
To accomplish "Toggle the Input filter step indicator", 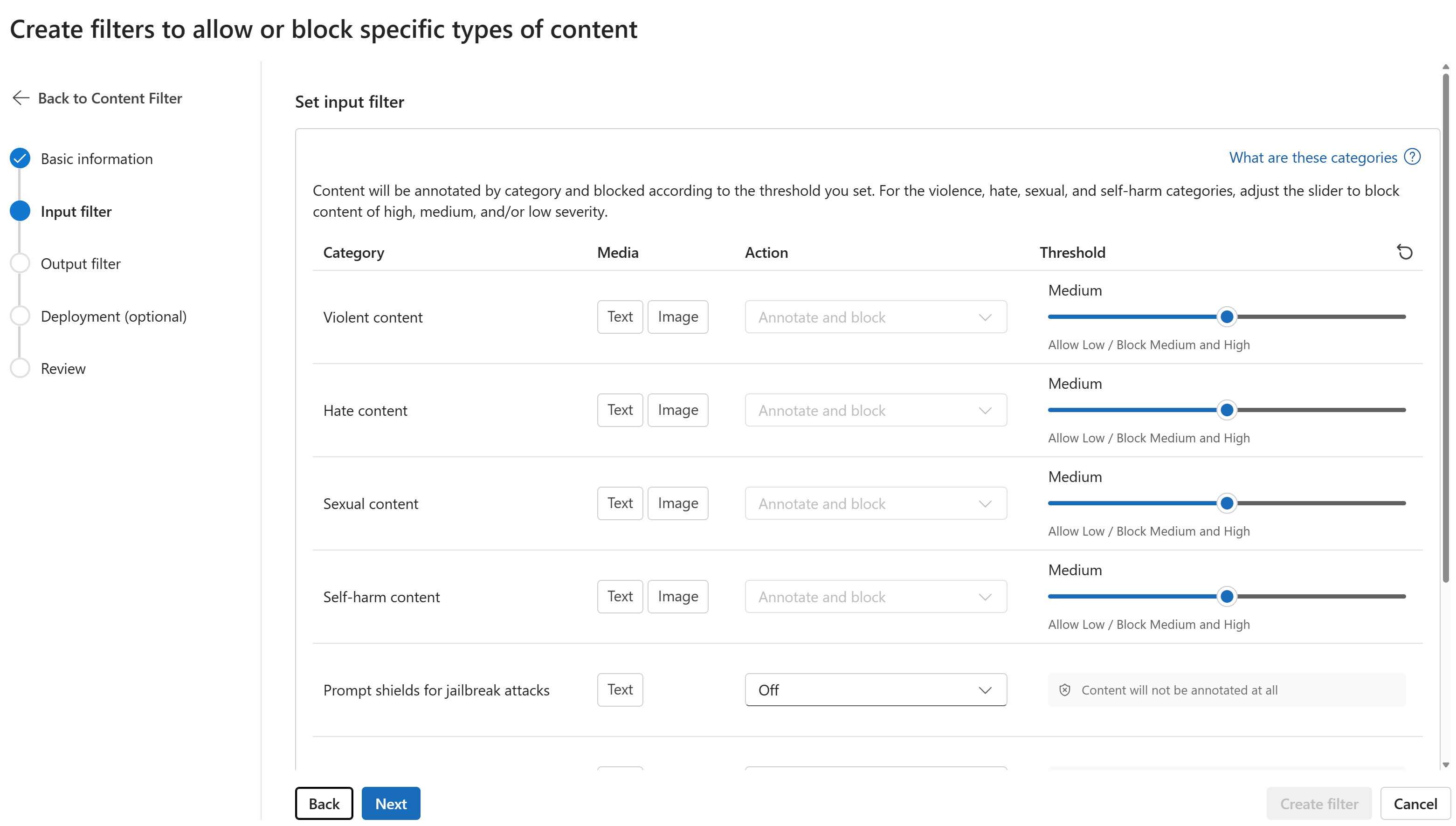I will click(x=20, y=211).
